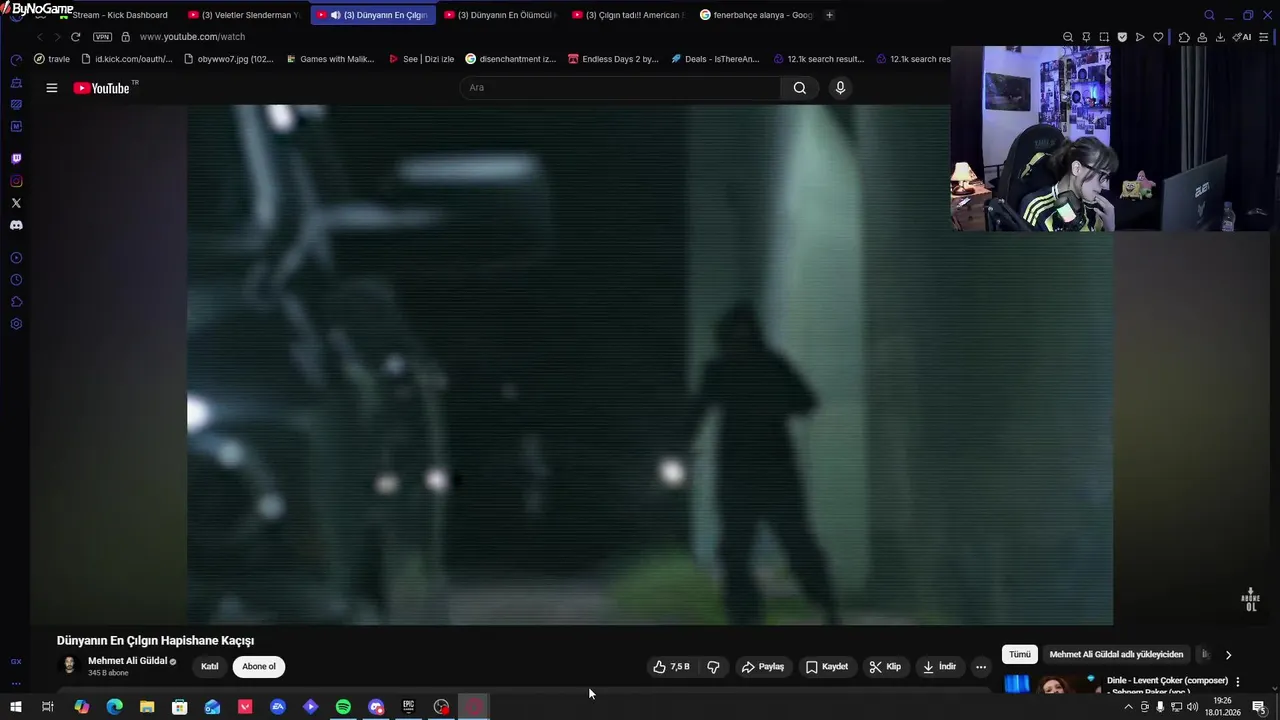Start voice search with the microphone icon
The height and width of the screenshot is (720, 1280).
pos(840,88)
